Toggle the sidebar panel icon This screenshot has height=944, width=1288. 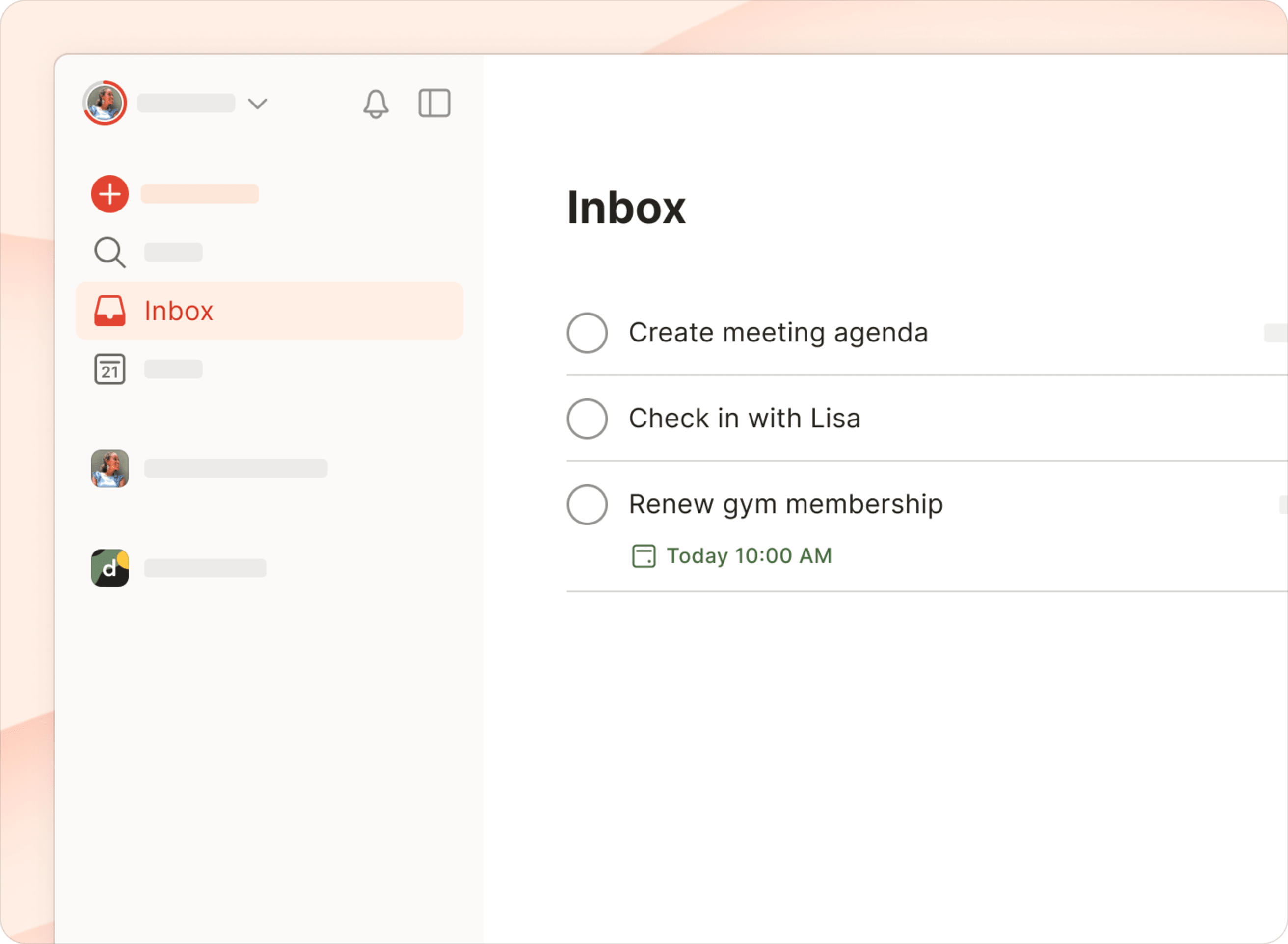click(434, 104)
